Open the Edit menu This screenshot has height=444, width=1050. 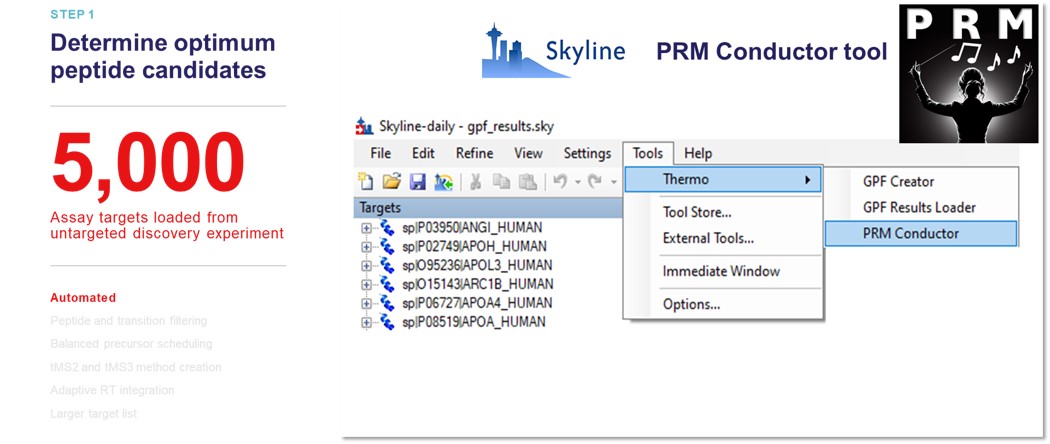coord(423,153)
